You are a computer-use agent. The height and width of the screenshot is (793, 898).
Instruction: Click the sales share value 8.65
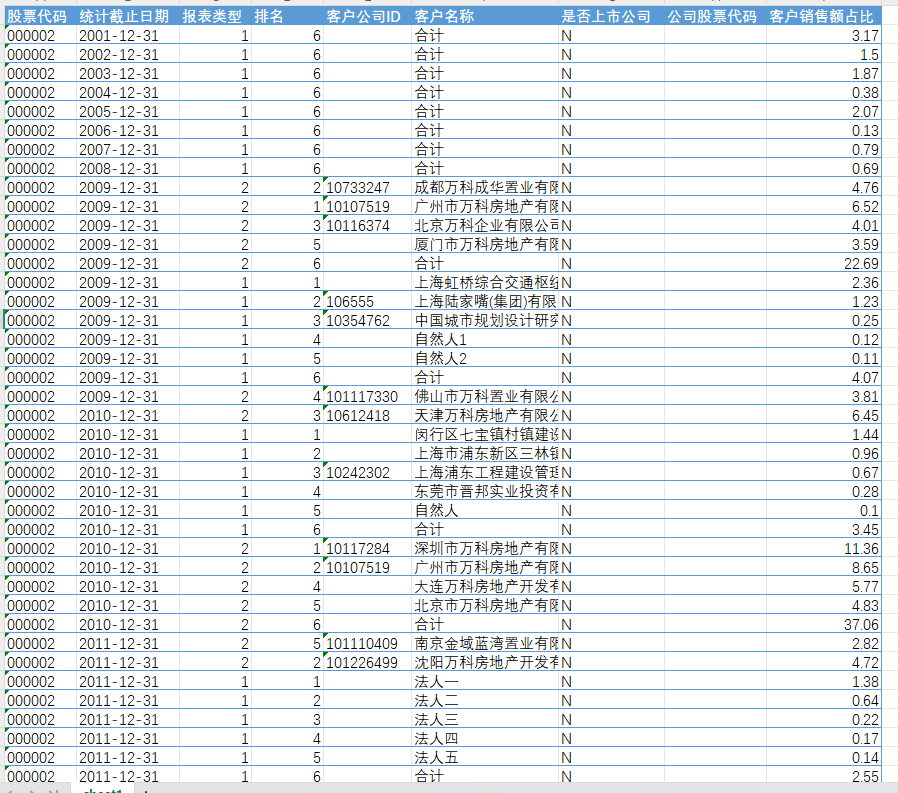tap(824, 567)
